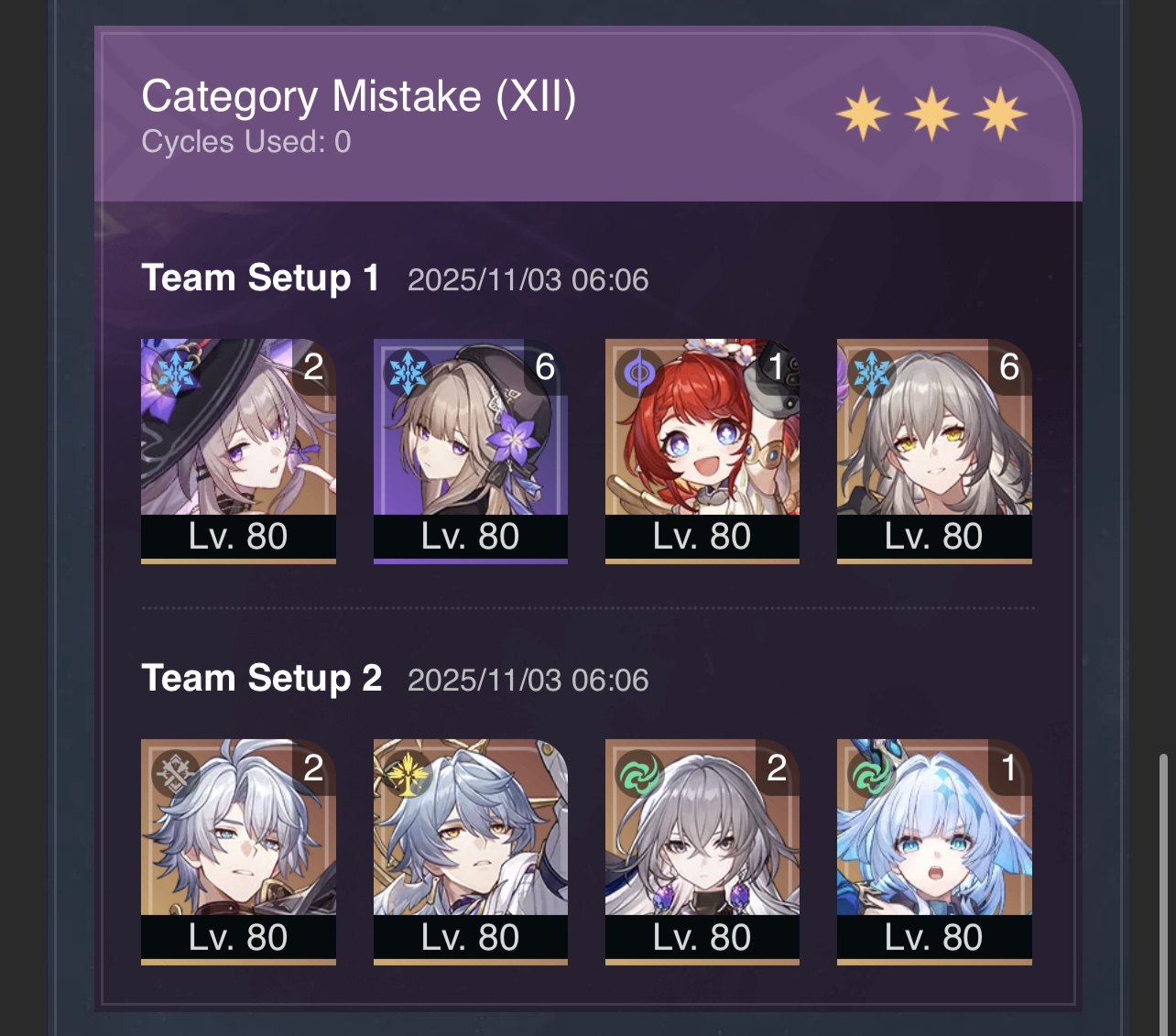Screen dimensions: 1176x1036
Task: Click the Ice element icon on witch-hat character
Action: pos(174,373)
